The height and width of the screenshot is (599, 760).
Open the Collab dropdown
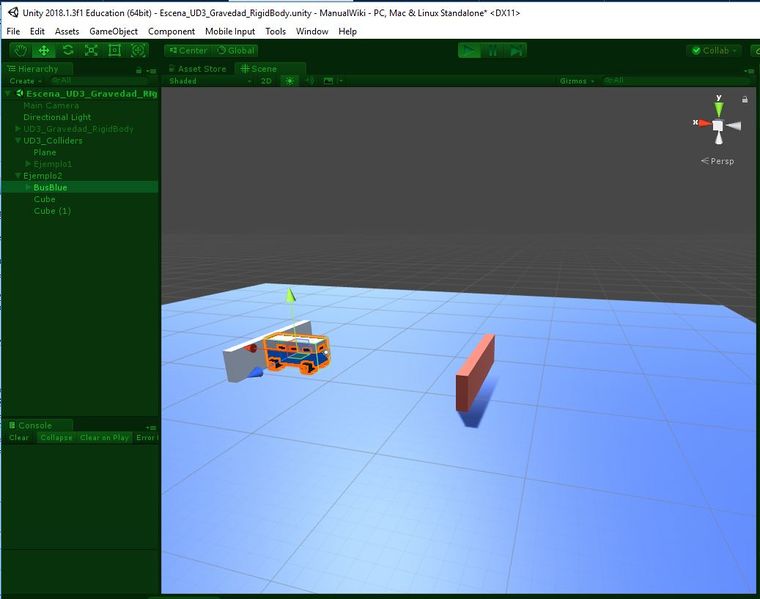coord(714,50)
